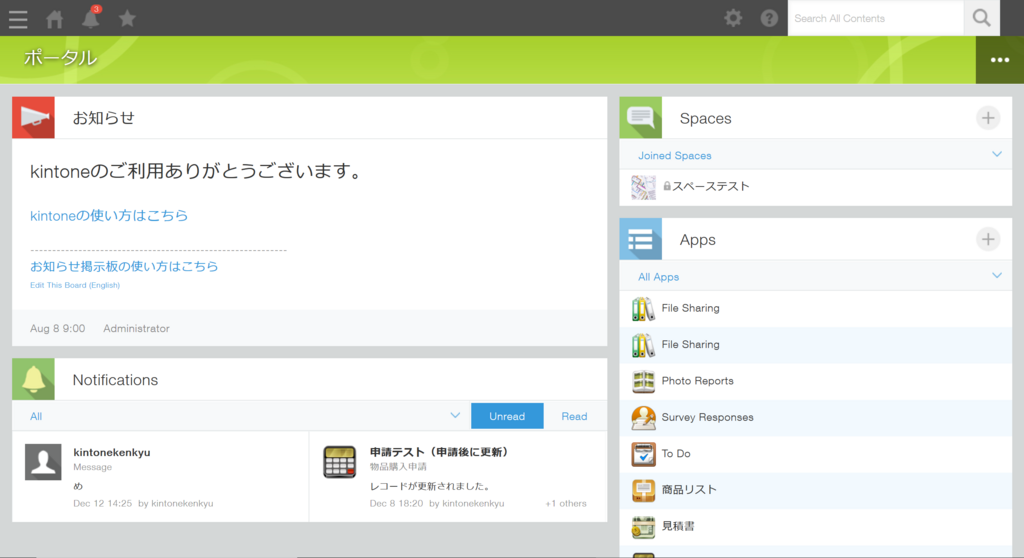Open 'お知らせ掲示板の使い方はこちら' link
The width and height of the screenshot is (1024, 558).
(124, 266)
